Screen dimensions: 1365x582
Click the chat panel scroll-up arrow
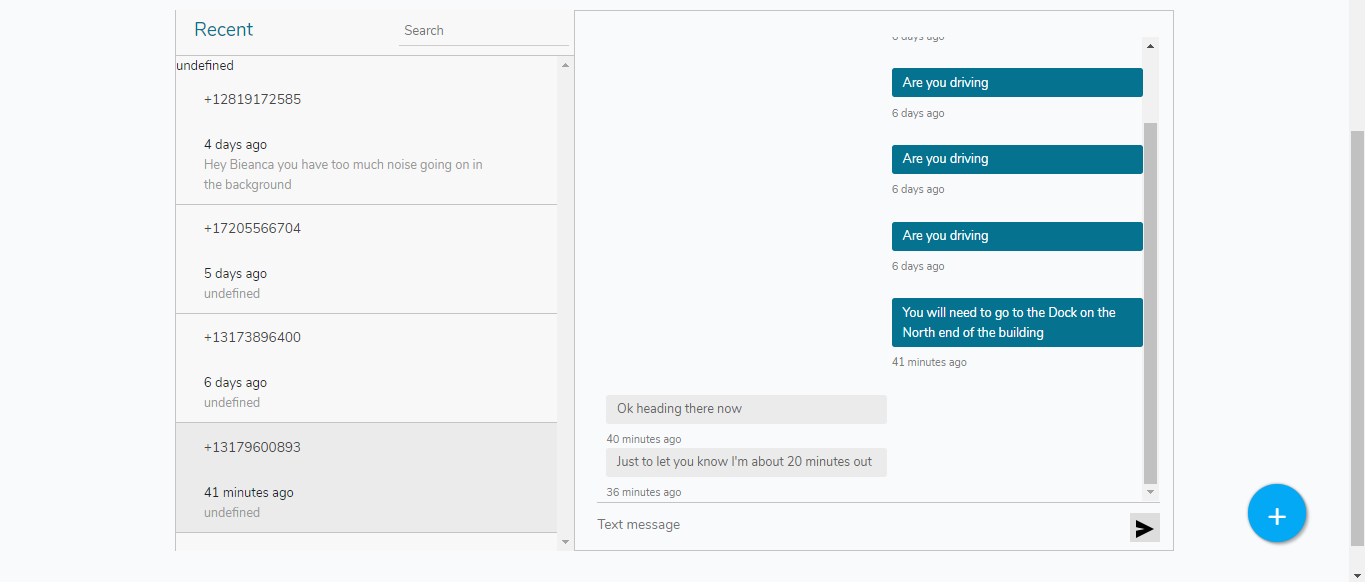pos(1149,45)
